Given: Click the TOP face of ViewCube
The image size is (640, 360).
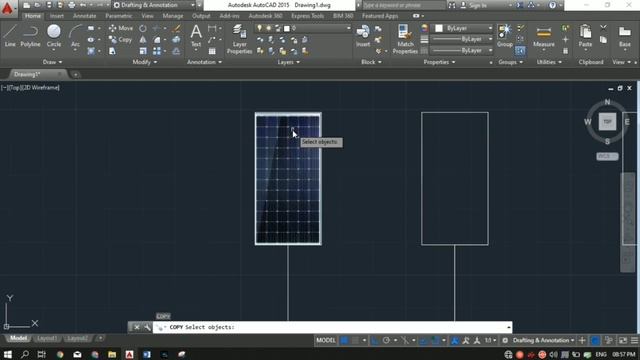Looking at the screenshot, I should coord(607,122).
